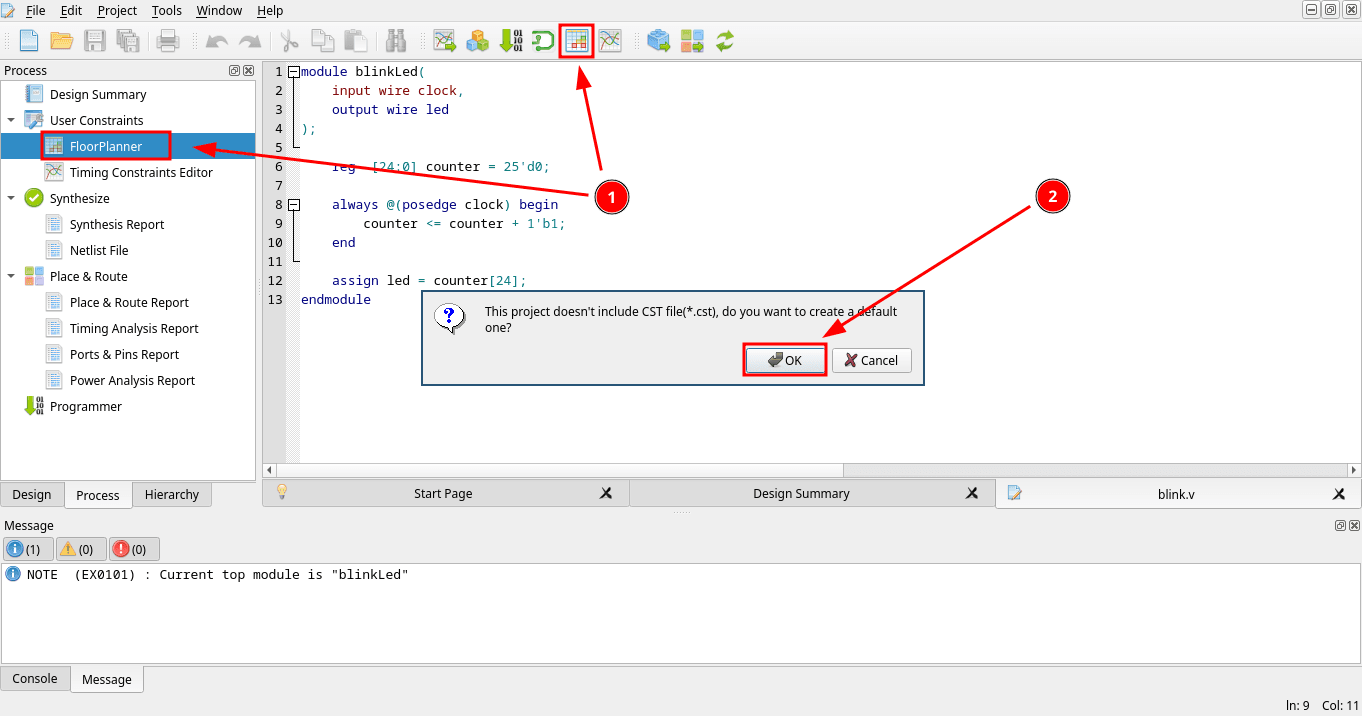The width and height of the screenshot is (1362, 716).
Task: Close the Start Page tab
Action: pos(606,493)
